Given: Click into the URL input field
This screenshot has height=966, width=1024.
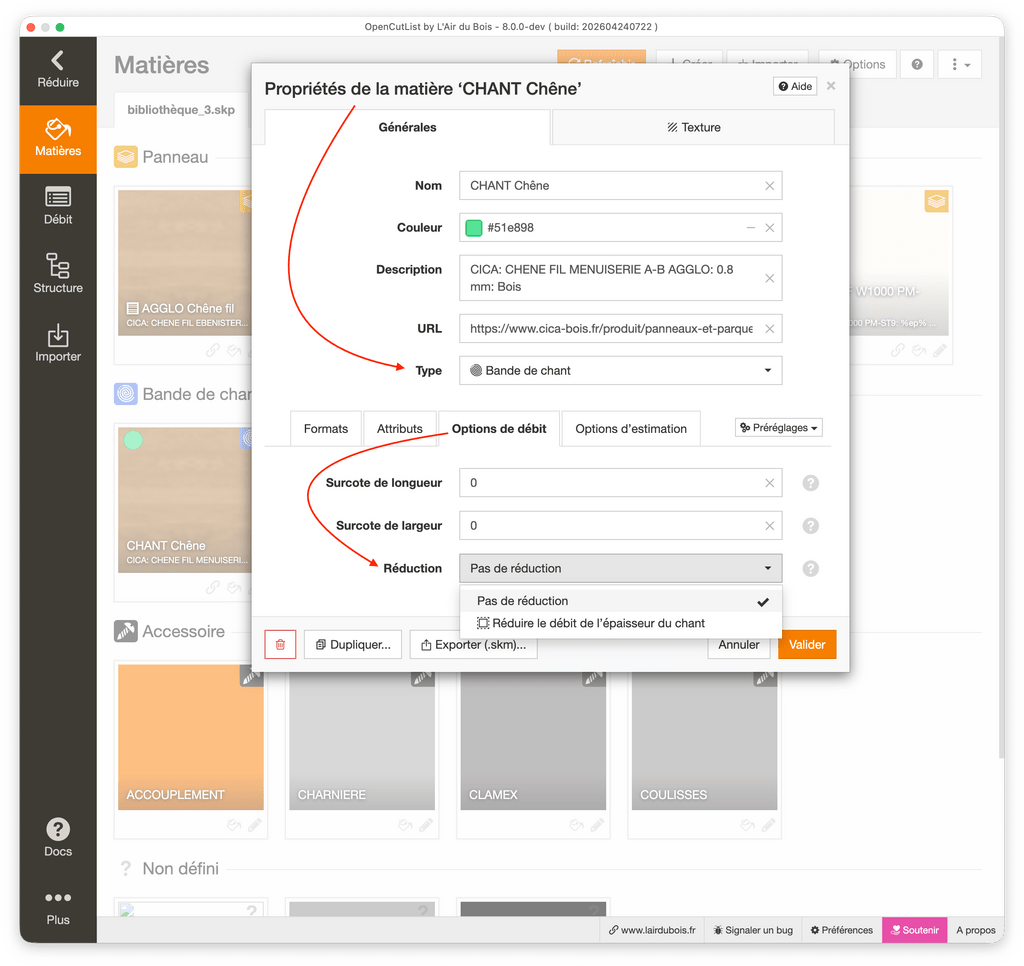Looking at the screenshot, I should [610, 328].
